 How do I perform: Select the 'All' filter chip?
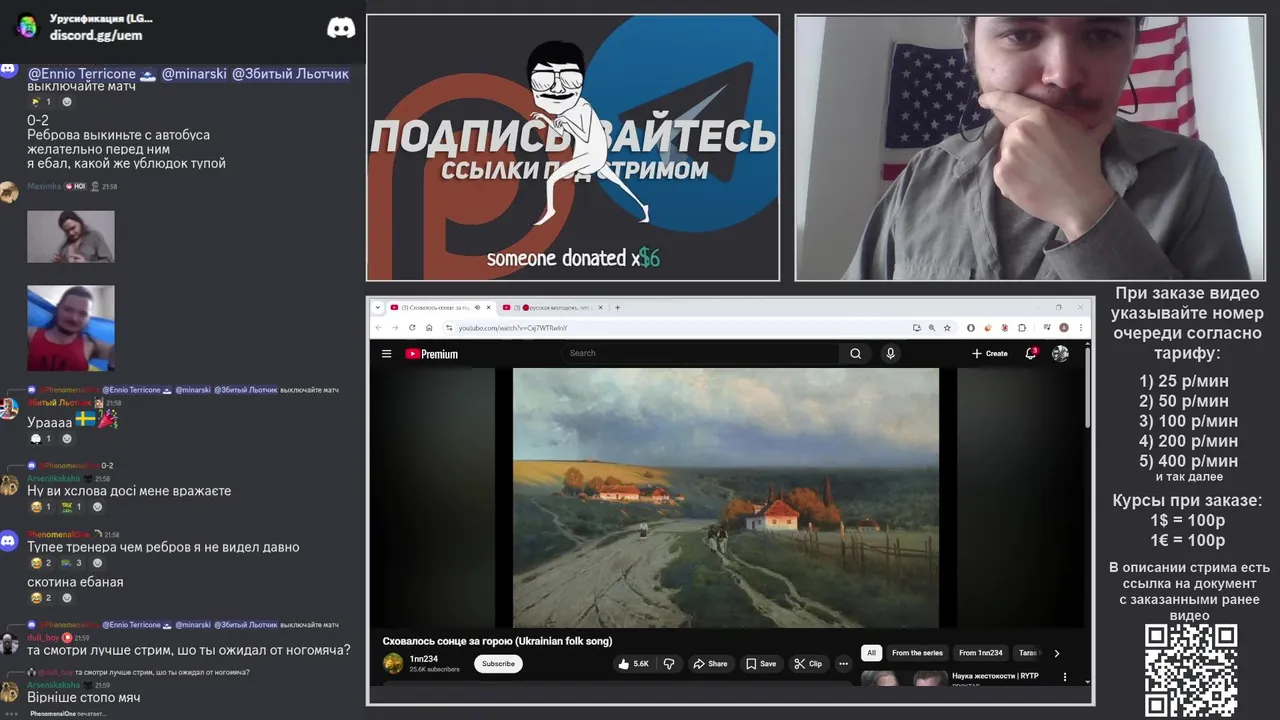pyautogui.click(x=871, y=653)
